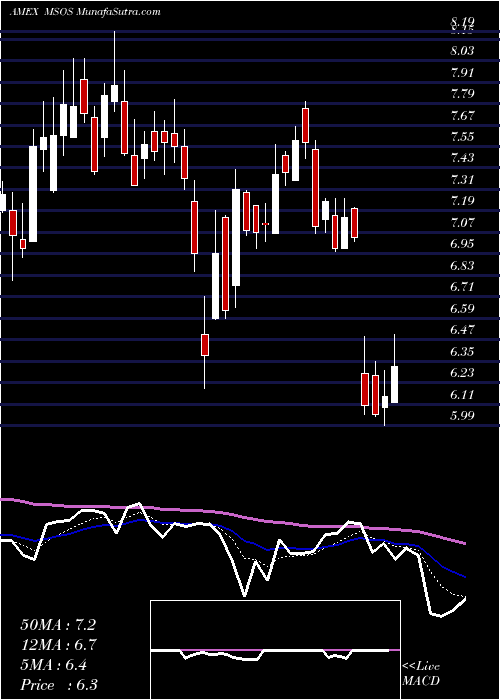Click the Price : 6.3 readout
This screenshot has width=500, height=700.
pos(59,685)
